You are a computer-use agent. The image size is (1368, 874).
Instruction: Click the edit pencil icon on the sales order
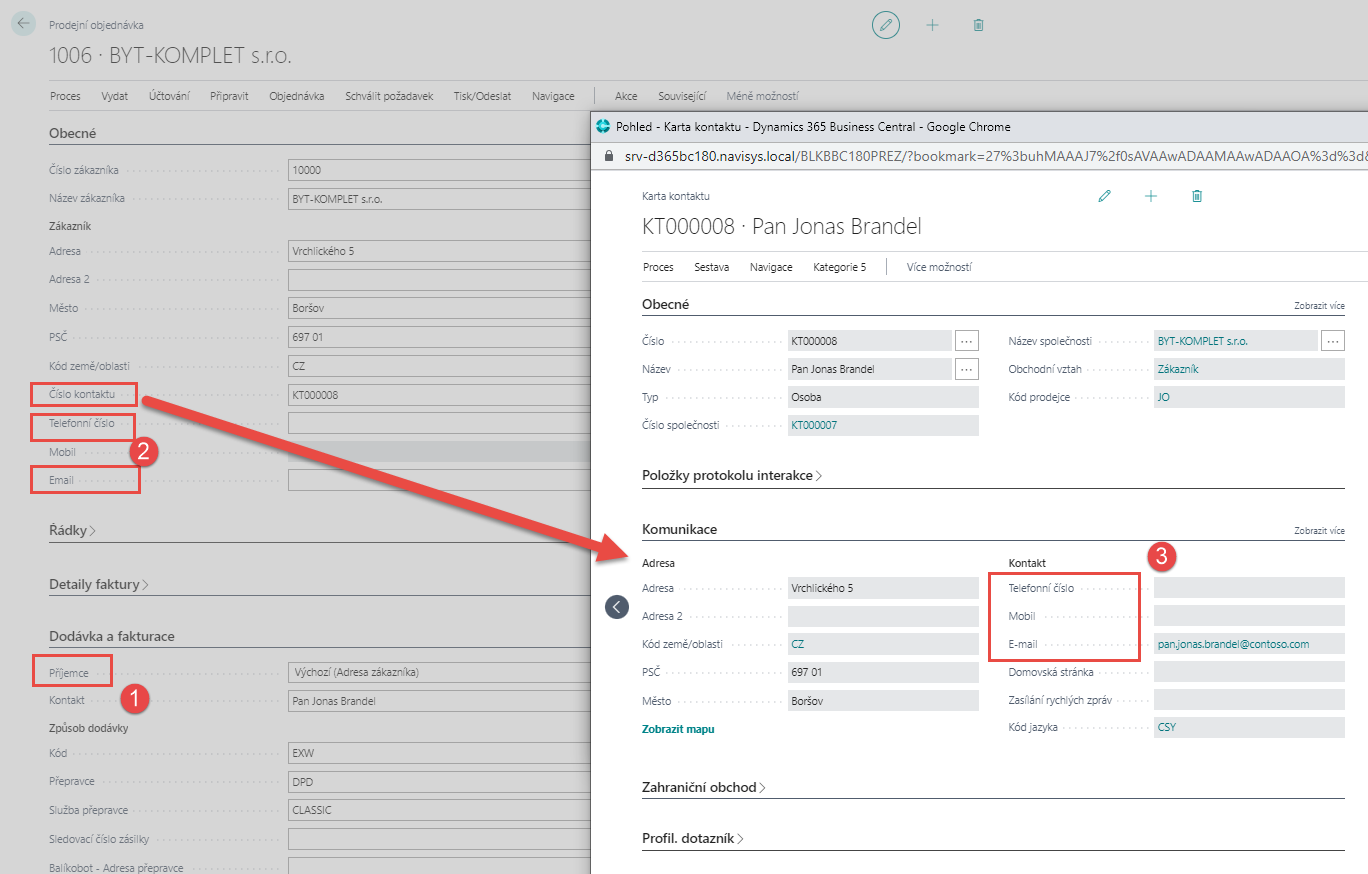[885, 25]
